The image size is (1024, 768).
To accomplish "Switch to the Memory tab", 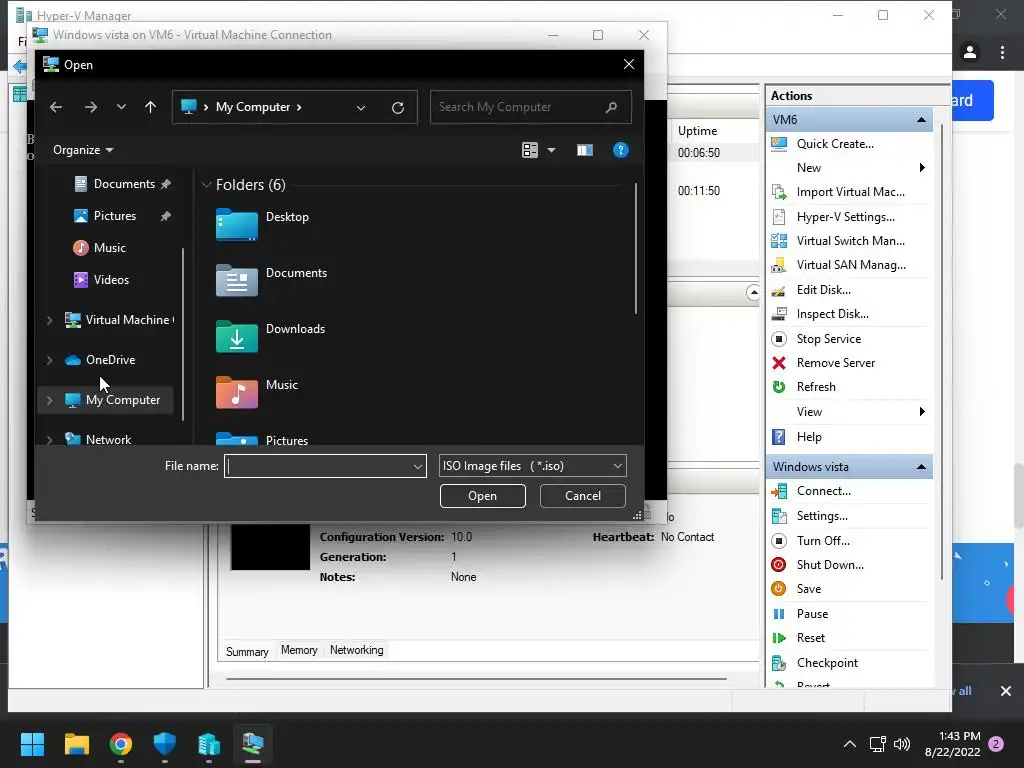I will tap(299, 650).
